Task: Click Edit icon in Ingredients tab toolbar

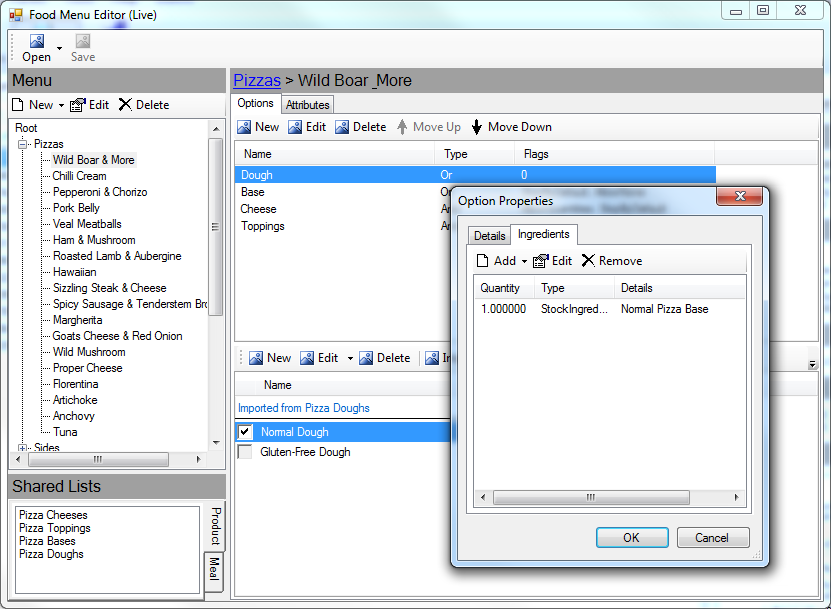Action: pyautogui.click(x=541, y=261)
